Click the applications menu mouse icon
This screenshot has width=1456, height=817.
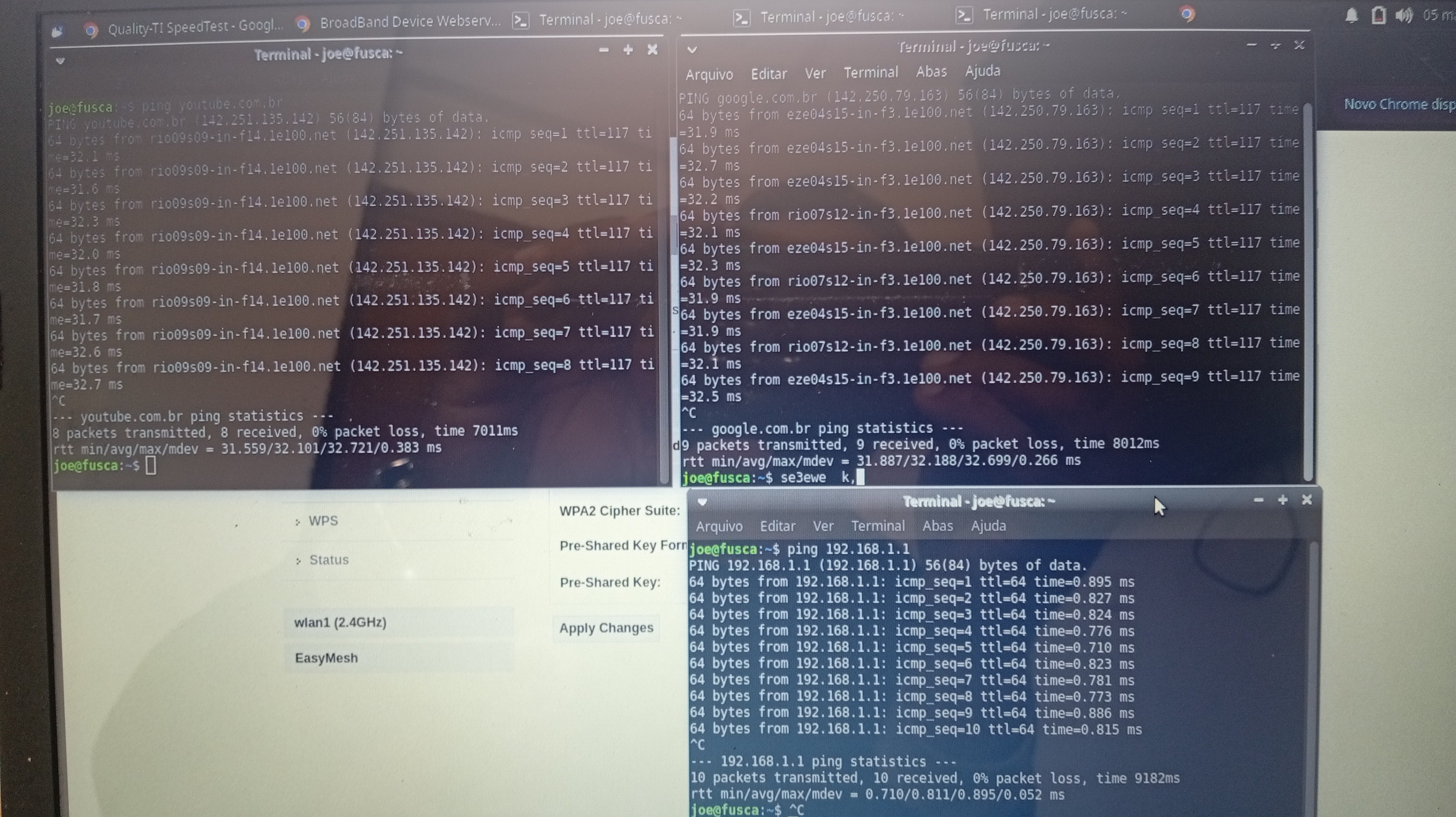pyautogui.click(x=57, y=32)
